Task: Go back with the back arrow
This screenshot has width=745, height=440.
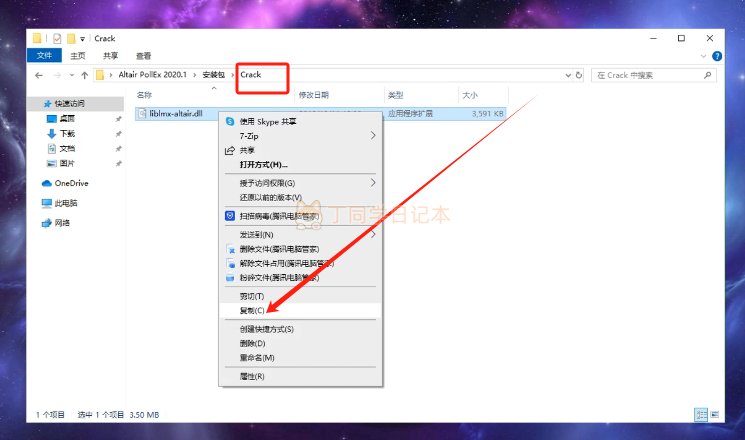Action: [39, 75]
